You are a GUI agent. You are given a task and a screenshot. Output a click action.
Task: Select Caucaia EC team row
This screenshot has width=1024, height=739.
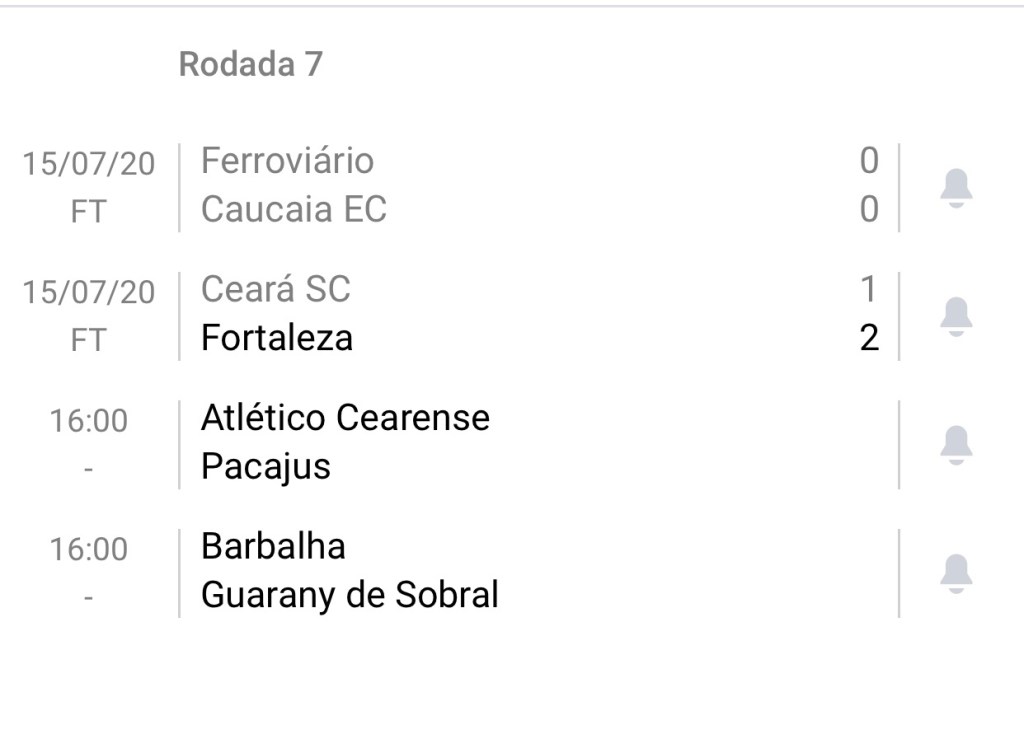(293, 210)
